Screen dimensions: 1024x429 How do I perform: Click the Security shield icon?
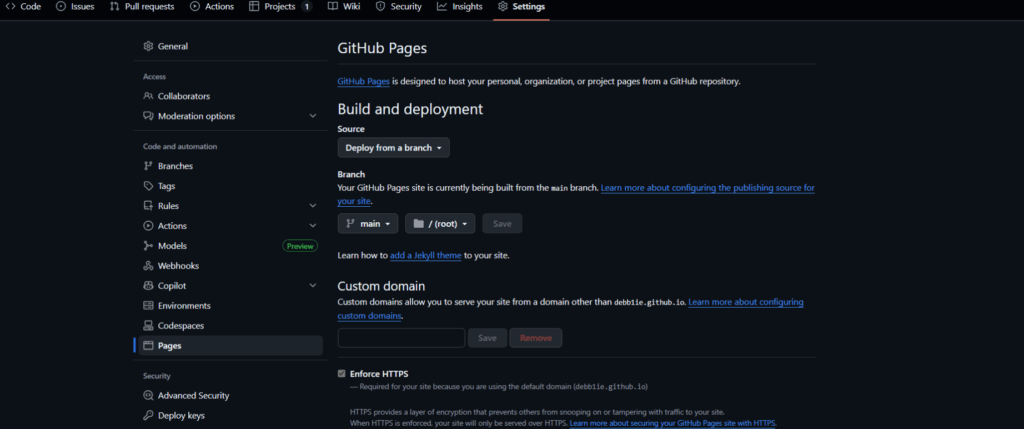point(380,7)
